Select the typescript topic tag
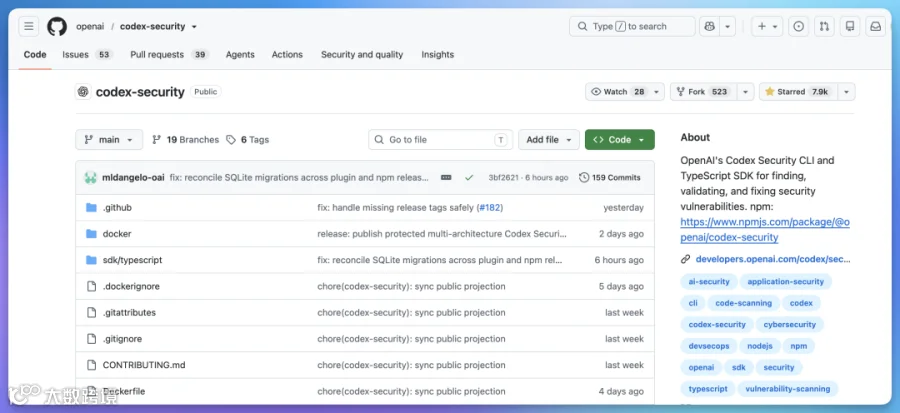Screen dimensions: 900x413 [x=708, y=389]
